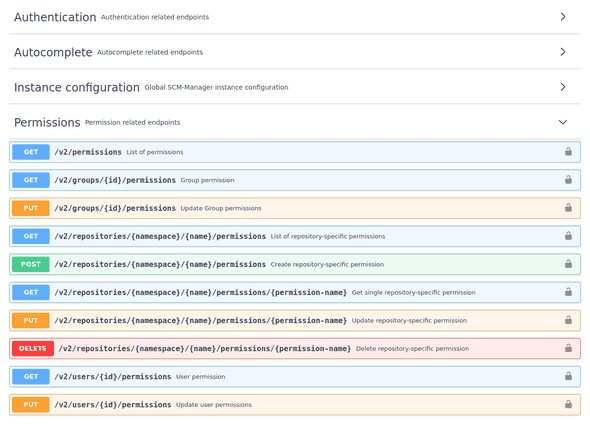This screenshot has width=590, height=430.
Task: Click lock icon on Update user permissions row
Action: 568,404
